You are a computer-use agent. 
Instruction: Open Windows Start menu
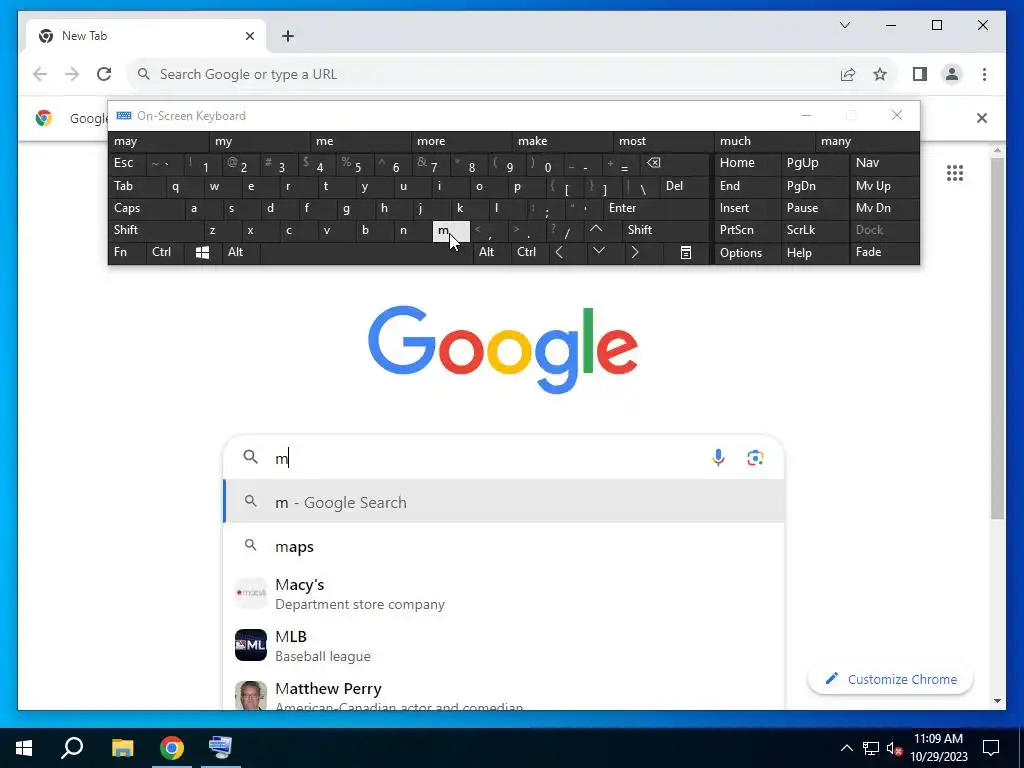[x=24, y=748]
